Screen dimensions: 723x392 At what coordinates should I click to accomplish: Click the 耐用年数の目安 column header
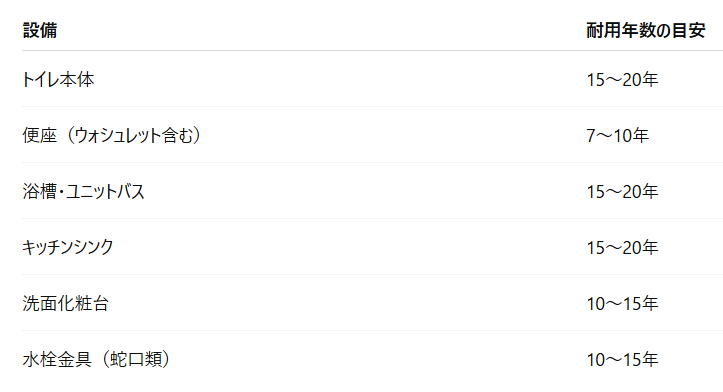(x=646, y=30)
